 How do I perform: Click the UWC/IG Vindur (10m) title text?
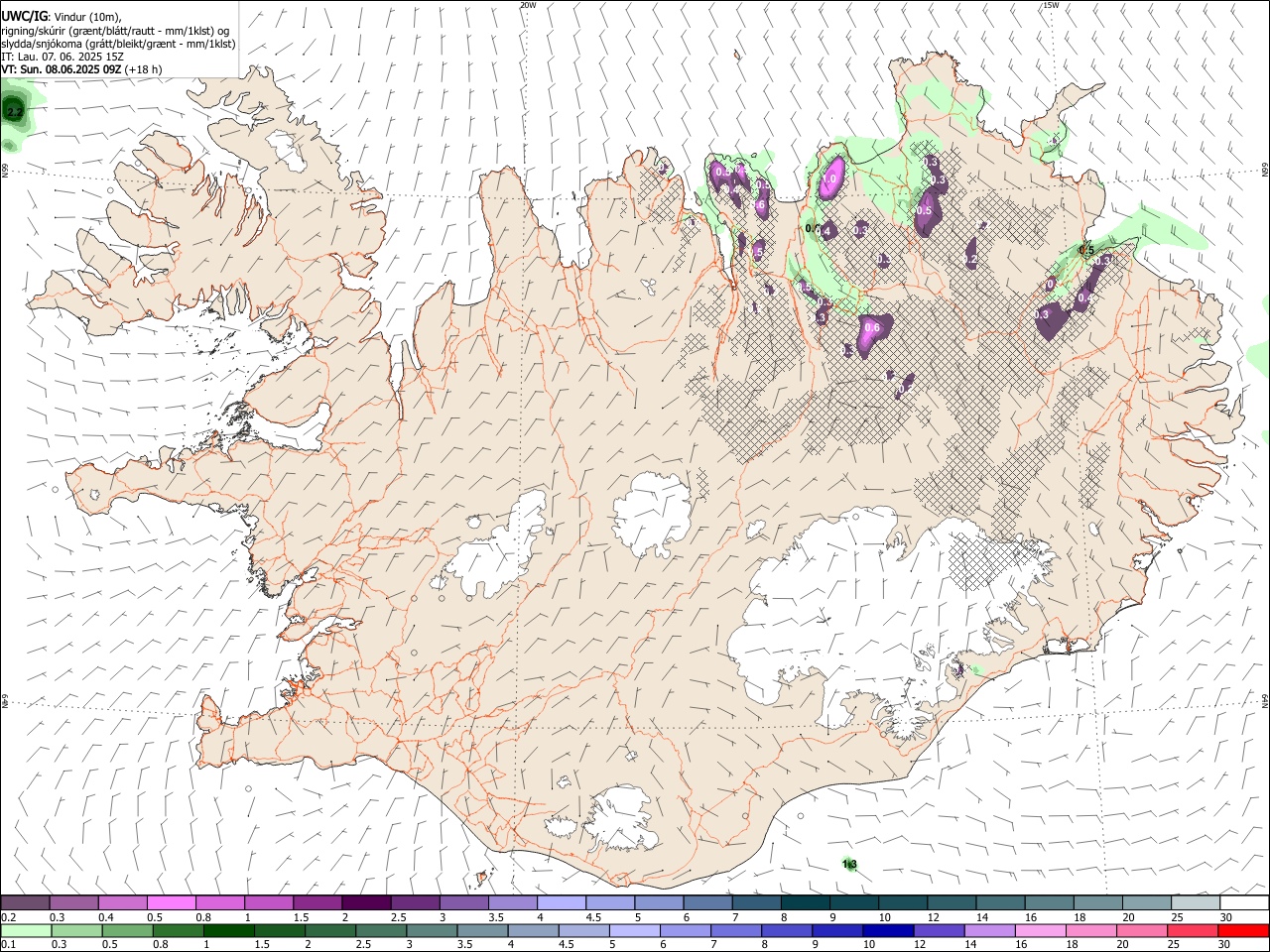point(62,17)
